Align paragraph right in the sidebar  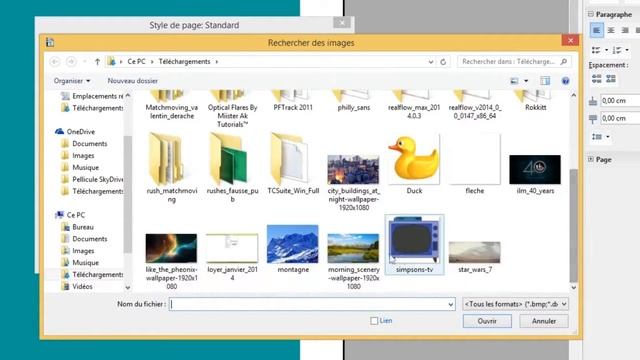[x=625, y=31]
